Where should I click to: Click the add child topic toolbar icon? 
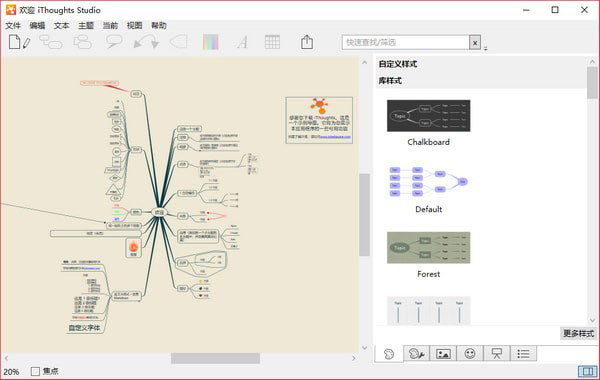click(x=83, y=42)
